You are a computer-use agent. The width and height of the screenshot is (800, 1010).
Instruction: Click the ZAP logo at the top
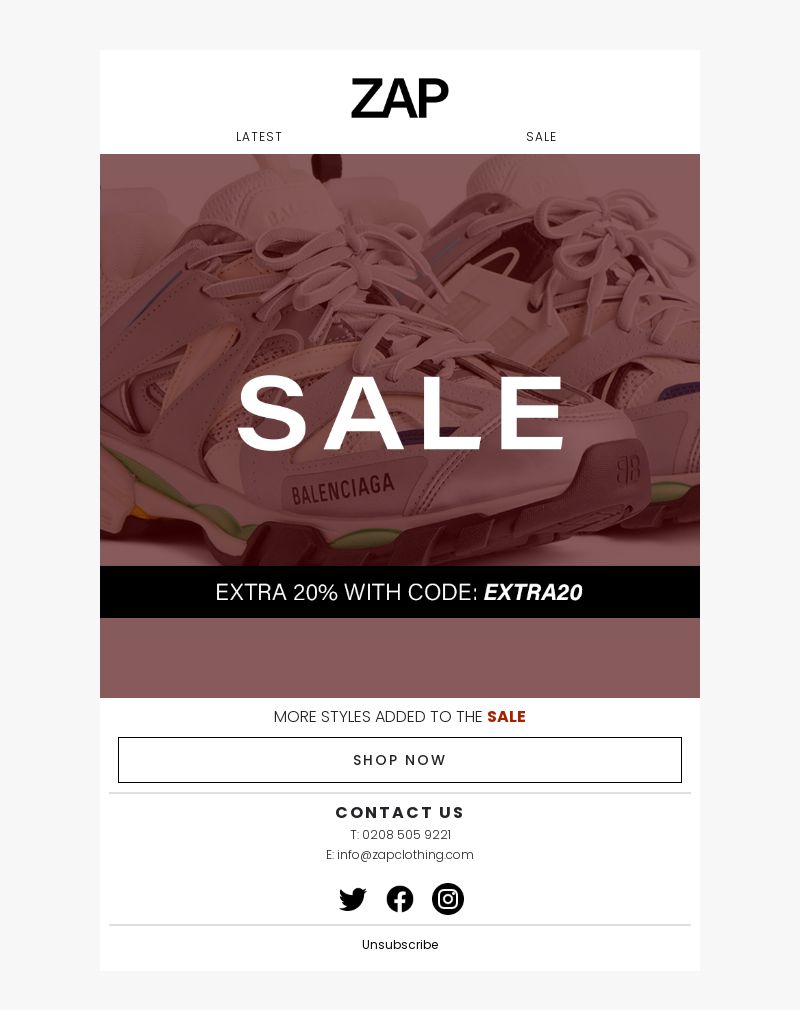coord(399,98)
